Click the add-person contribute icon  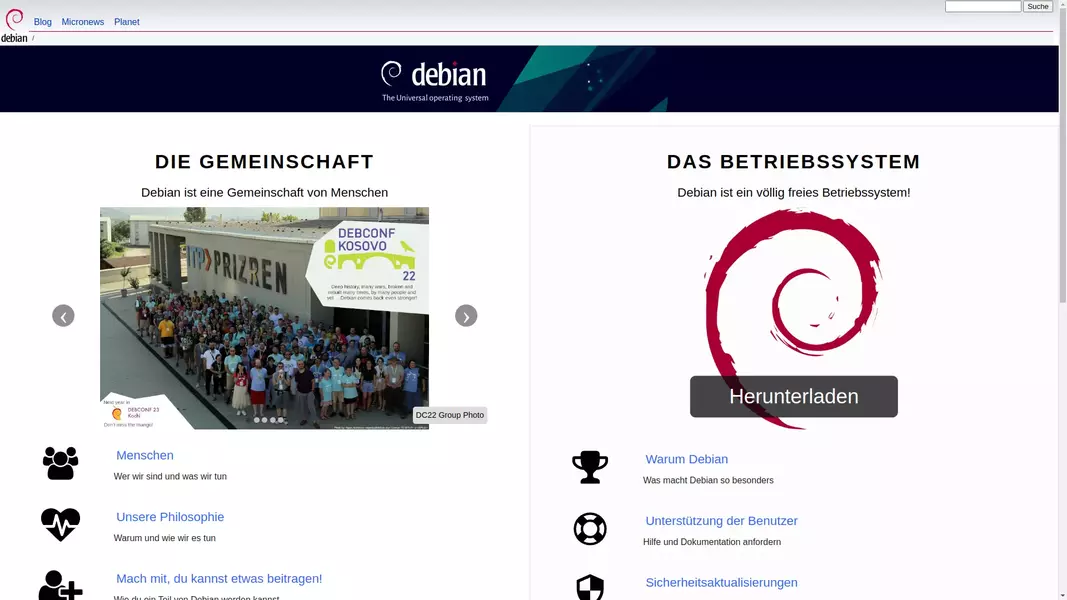pyautogui.click(x=61, y=586)
